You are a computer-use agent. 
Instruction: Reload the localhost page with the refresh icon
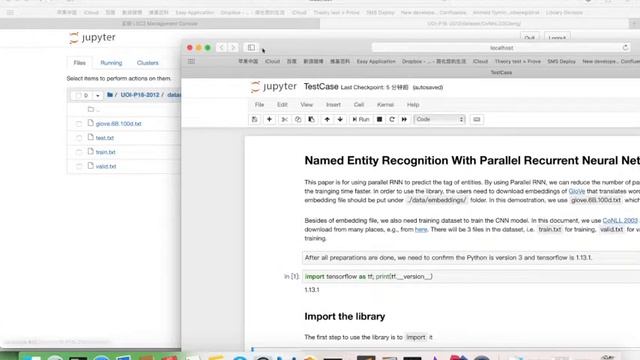(x=625, y=48)
